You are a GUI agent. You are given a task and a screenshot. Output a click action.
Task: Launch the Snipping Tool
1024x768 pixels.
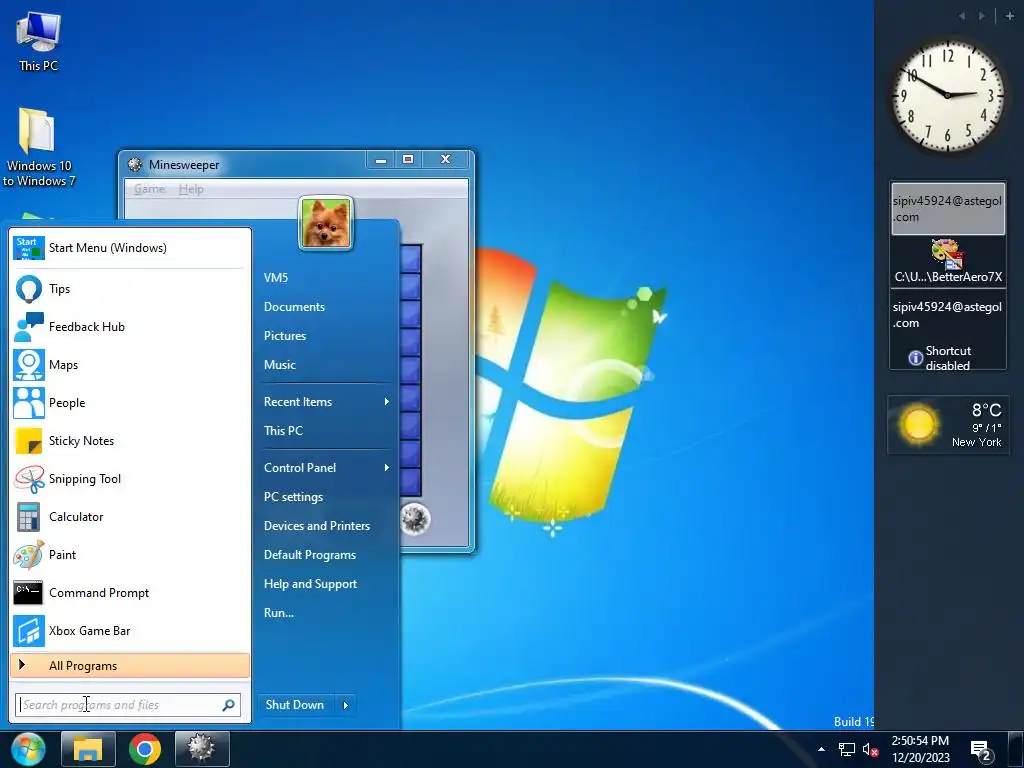(x=130, y=479)
